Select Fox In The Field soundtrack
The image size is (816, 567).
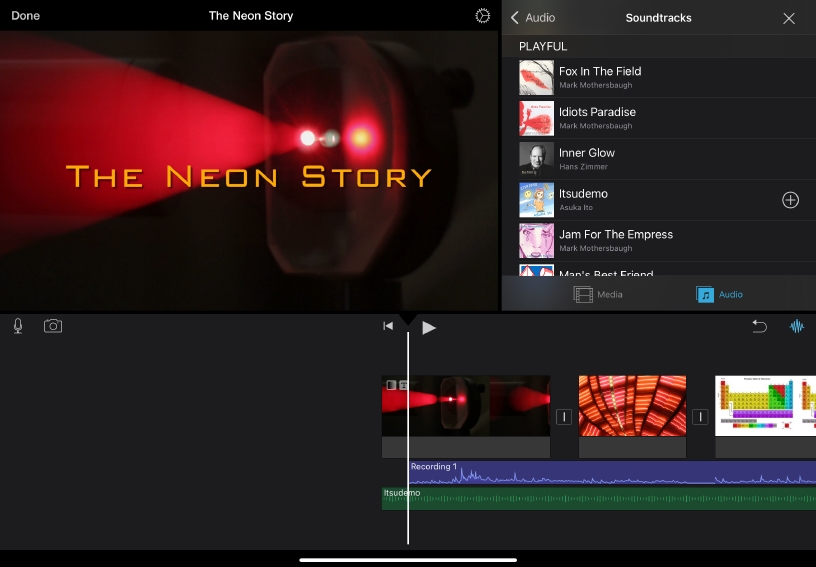(600, 78)
